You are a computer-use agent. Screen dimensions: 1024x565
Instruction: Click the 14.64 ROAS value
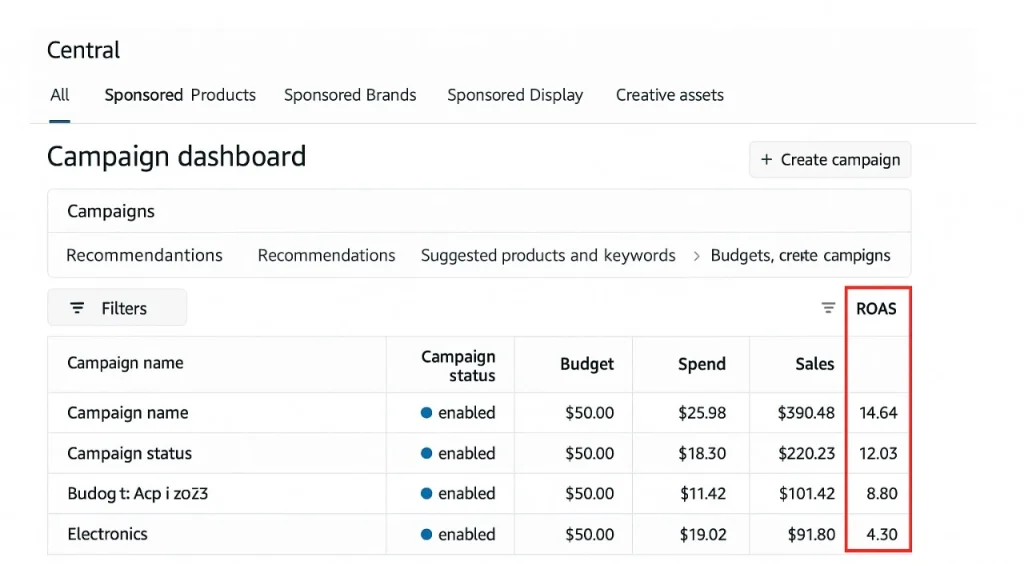(x=878, y=413)
